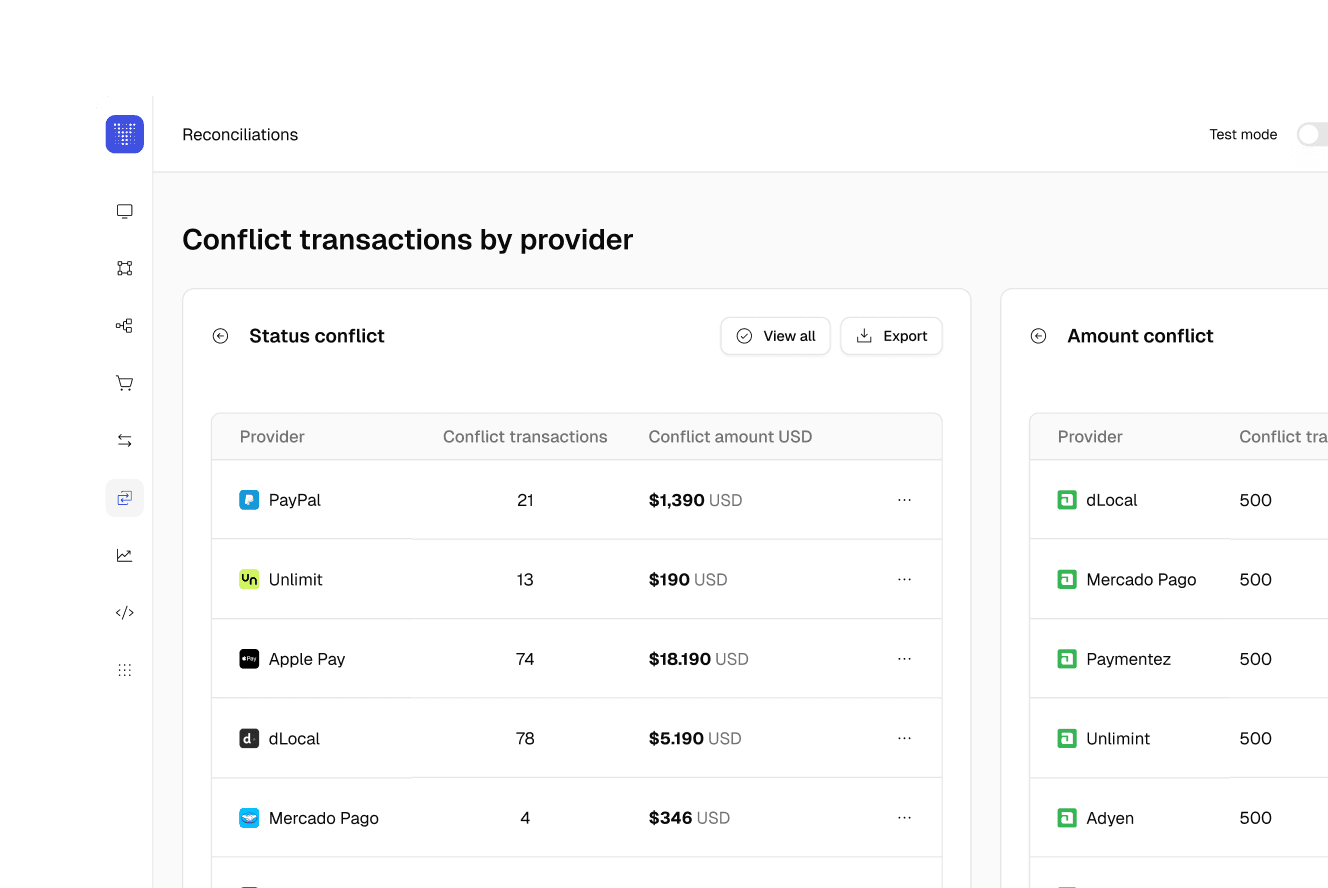The height and width of the screenshot is (888, 1328).
Task: Click the PayPal logo icon
Action: coord(249,500)
